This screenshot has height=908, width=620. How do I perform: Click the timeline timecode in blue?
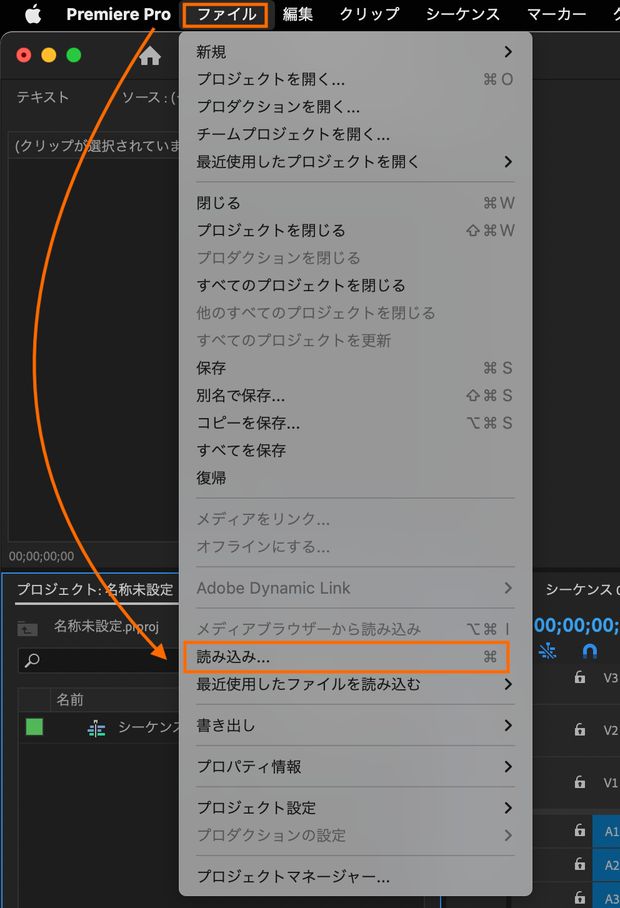(577, 625)
